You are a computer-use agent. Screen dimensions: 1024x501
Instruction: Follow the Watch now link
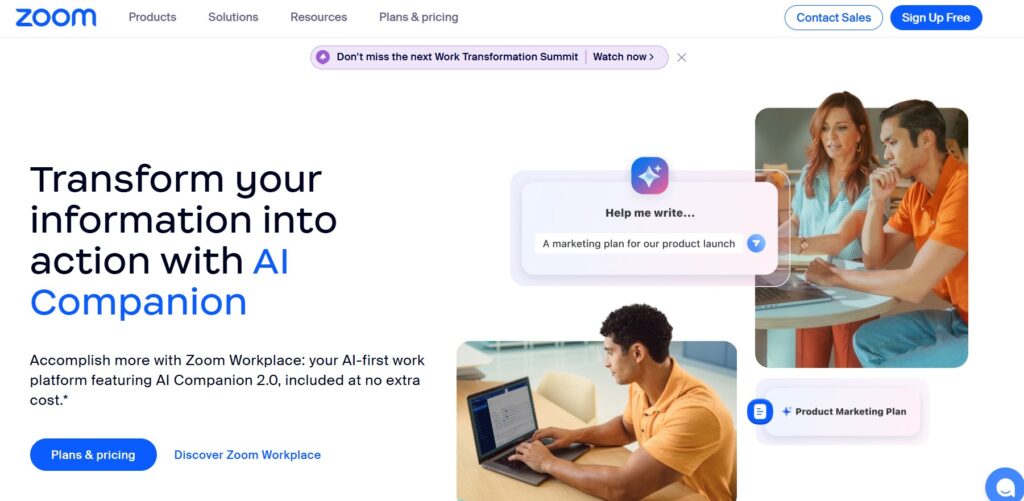coord(623,57)
